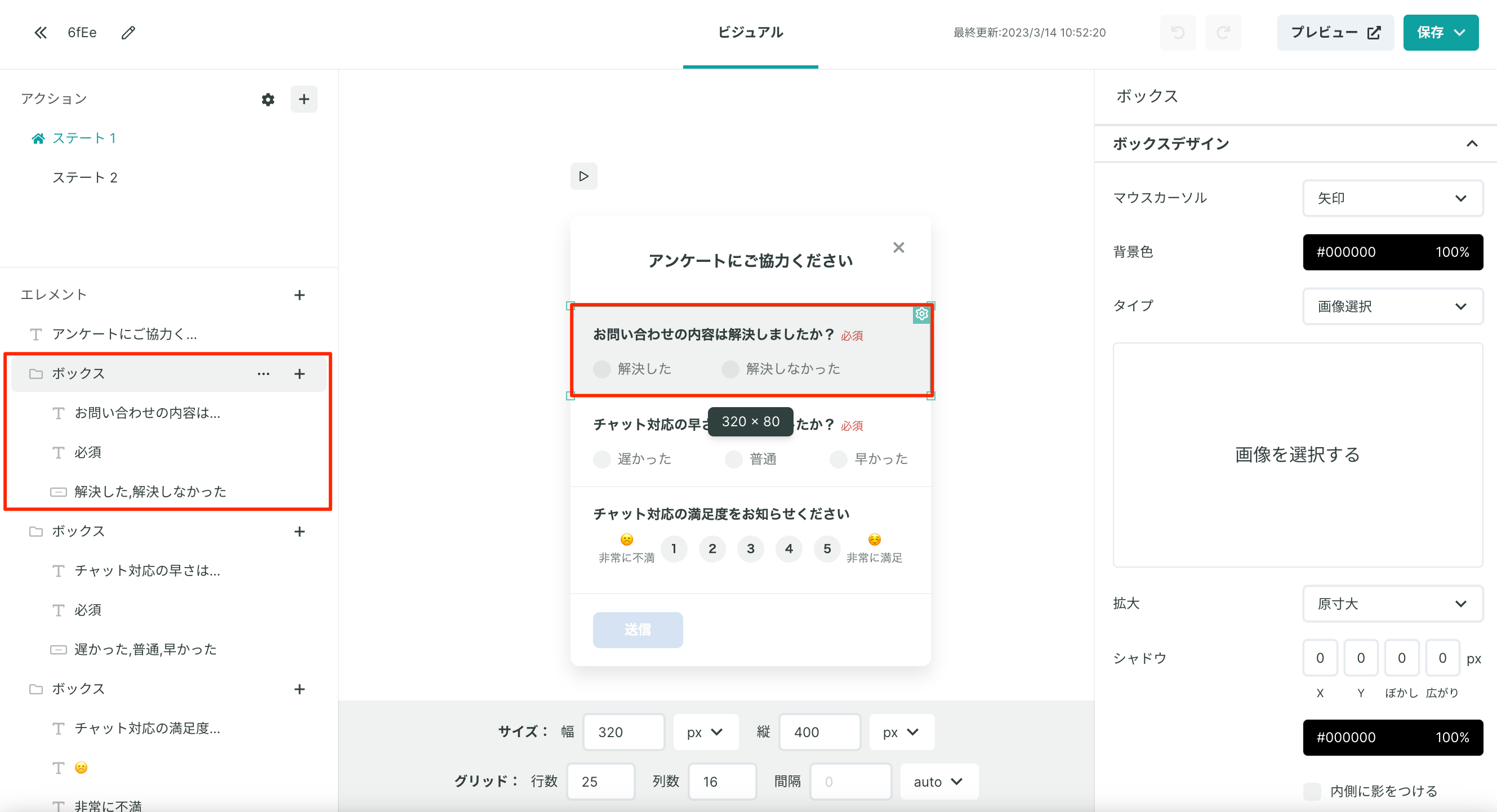Click the happy face emoji on canvas
This screenshot has width=1497, height=812.
click(874, 539)
